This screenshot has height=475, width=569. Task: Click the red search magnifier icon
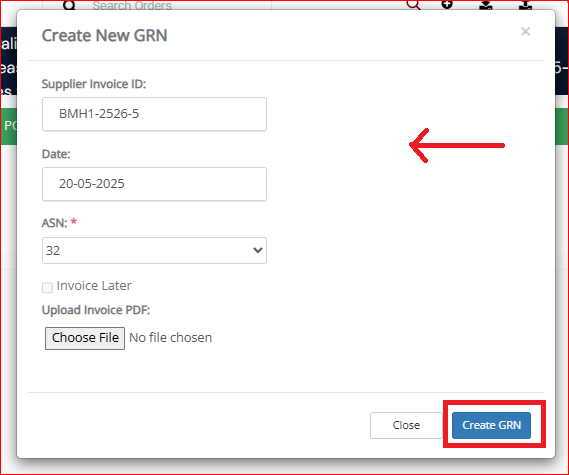pyautogui.click(x=414, y=5)
